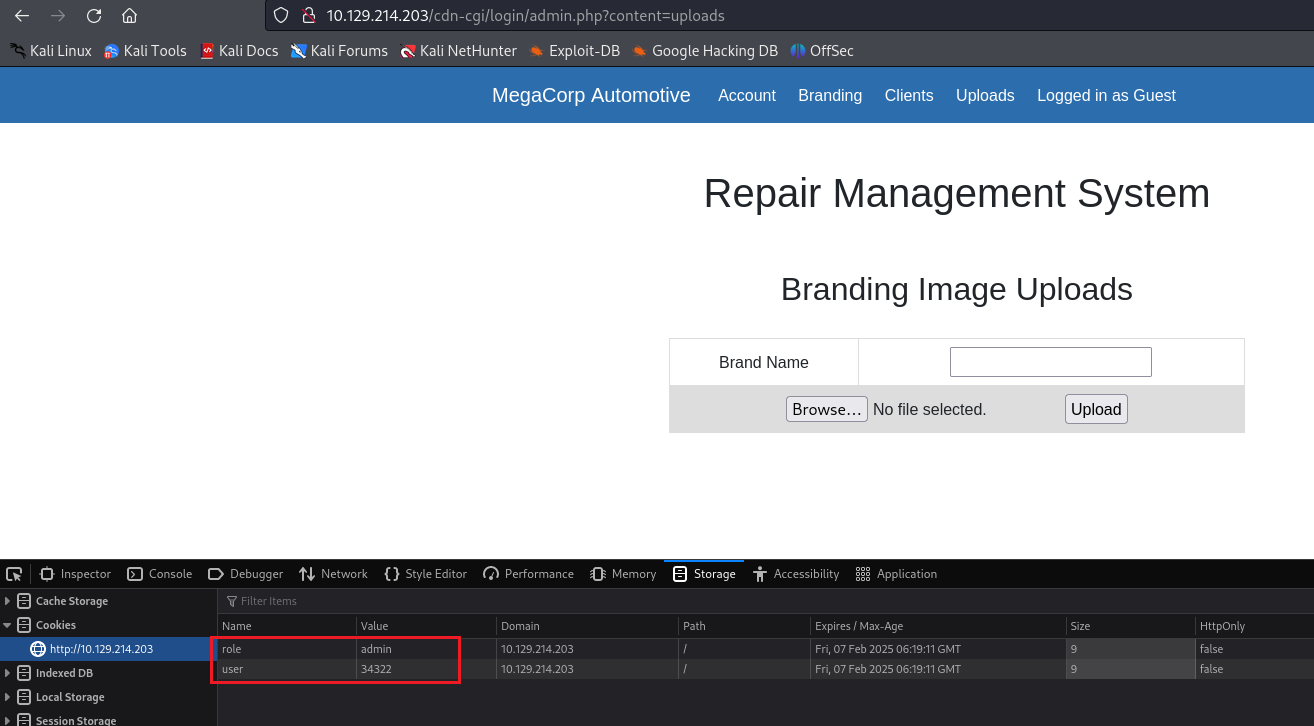The height and width of the screenshot is (726, 1314).
Task: Select the http://10.129.214.203 cookie host
Action: 101,649
